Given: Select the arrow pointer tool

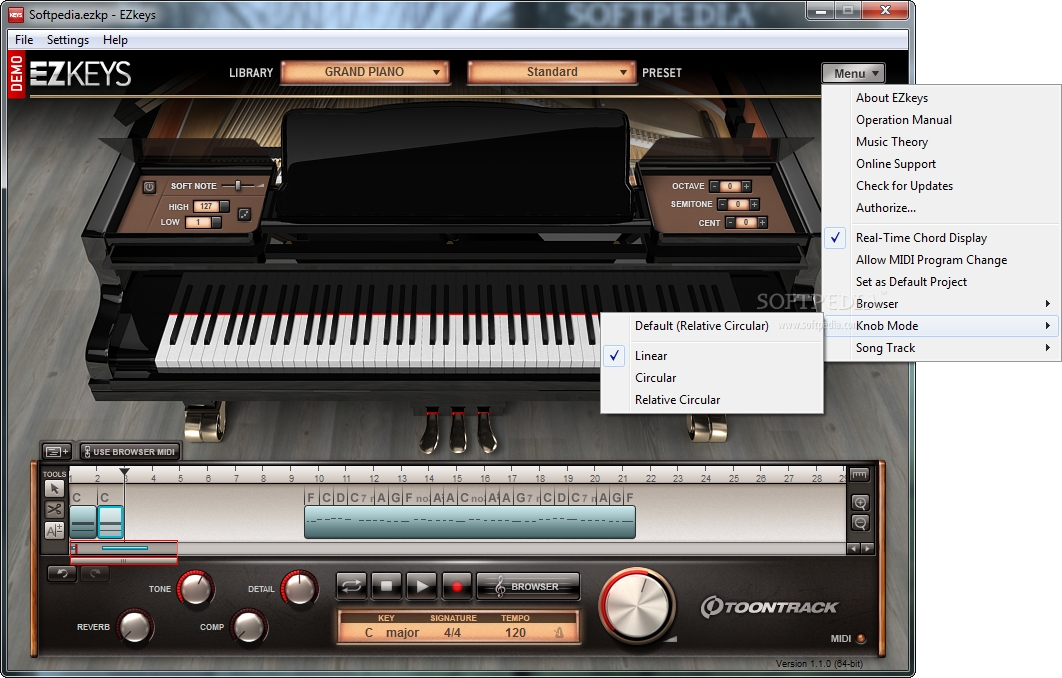Looking at the screenshot, I should point(55,488).
